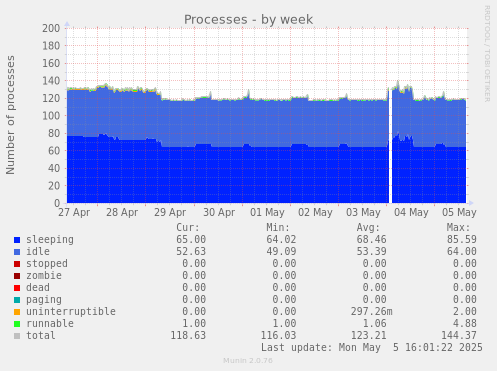This screenshot has height=371, width=497.
Task: Select the 'stopped' legend label
Action: click(47, 264)
